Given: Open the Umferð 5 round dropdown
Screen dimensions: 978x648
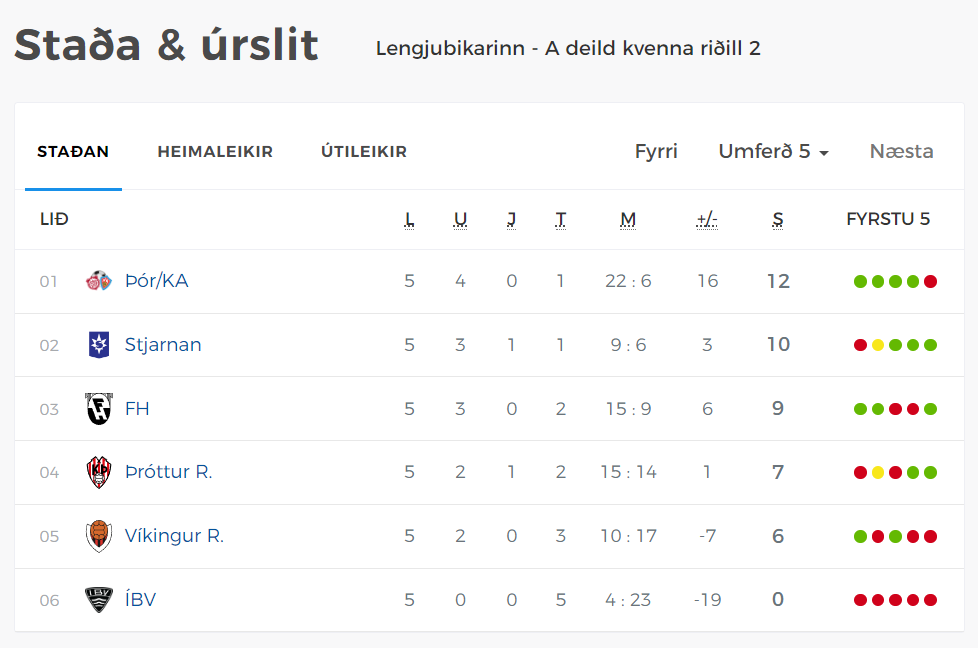Looking at the screenshot, I should [x=773, y=152].
